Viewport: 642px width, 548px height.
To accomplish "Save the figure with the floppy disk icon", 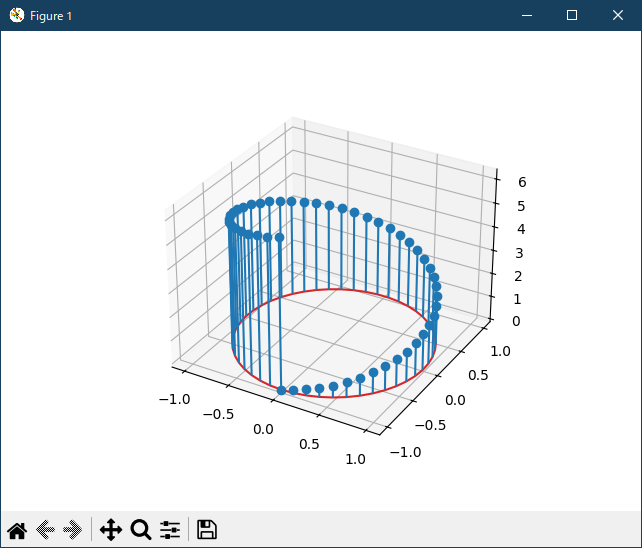I will pos(207,530).
